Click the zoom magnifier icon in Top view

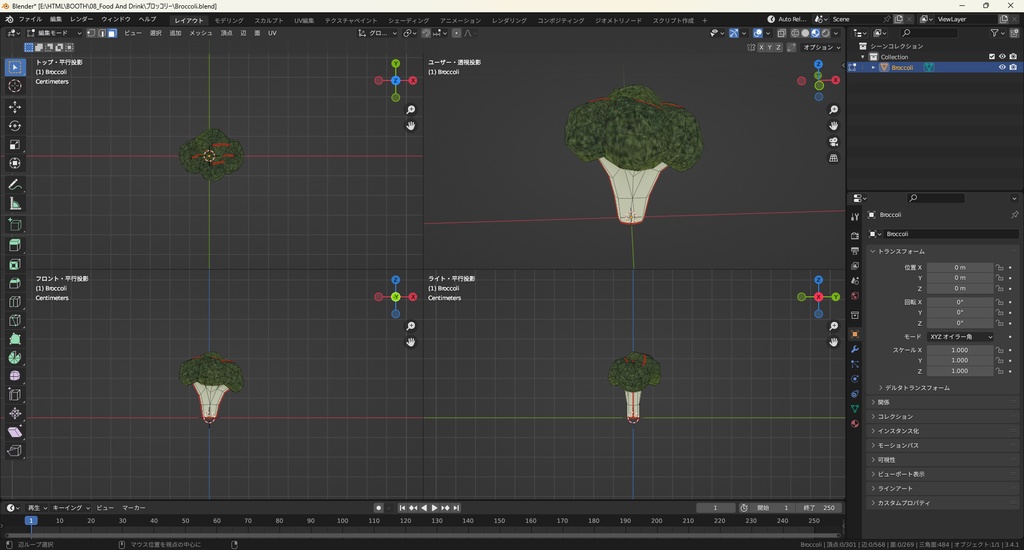(410, 110)
